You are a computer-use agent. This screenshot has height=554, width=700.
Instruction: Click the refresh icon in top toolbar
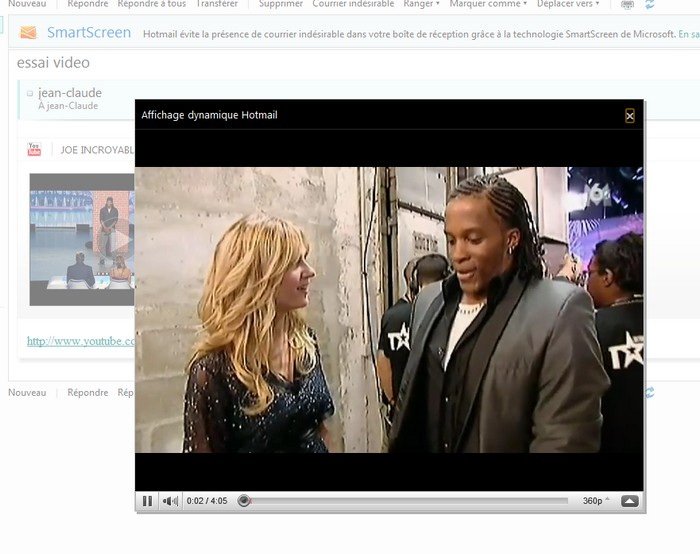point(650,4)
